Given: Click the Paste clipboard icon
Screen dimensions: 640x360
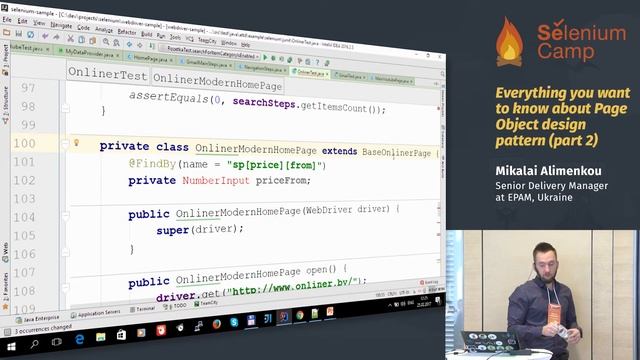Looking at the screenshot, I should pos(93,41).
